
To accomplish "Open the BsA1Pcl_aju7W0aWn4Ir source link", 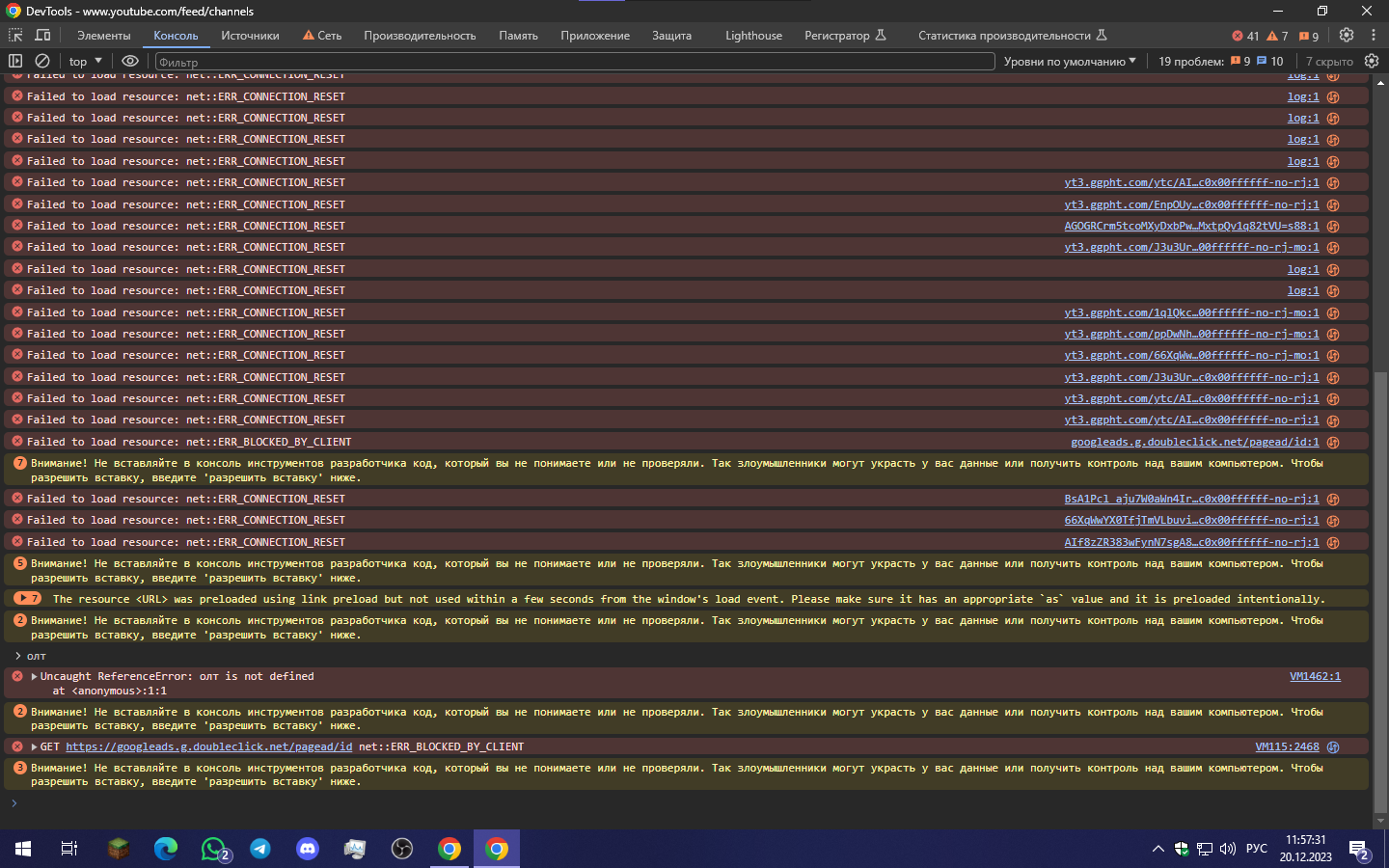I will coord(1191,500).
